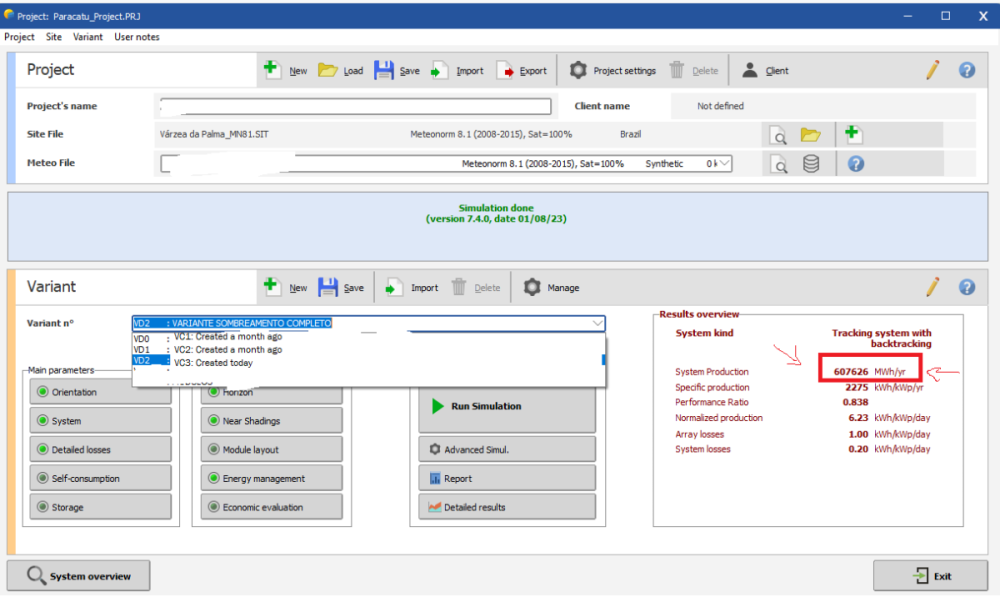Open the User notes menu
Viewport: 1000px width, 597px height.
click(136, 37)
